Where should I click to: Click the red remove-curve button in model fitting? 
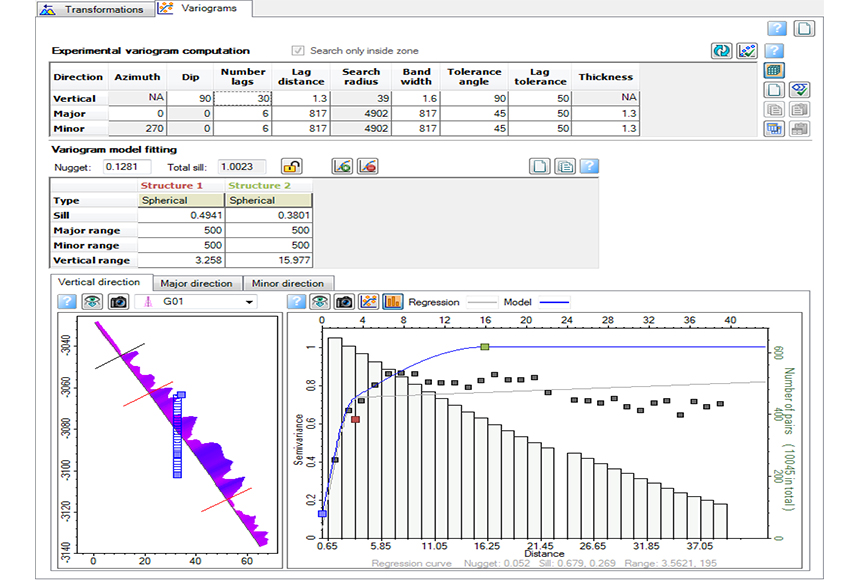coord(366,167)
